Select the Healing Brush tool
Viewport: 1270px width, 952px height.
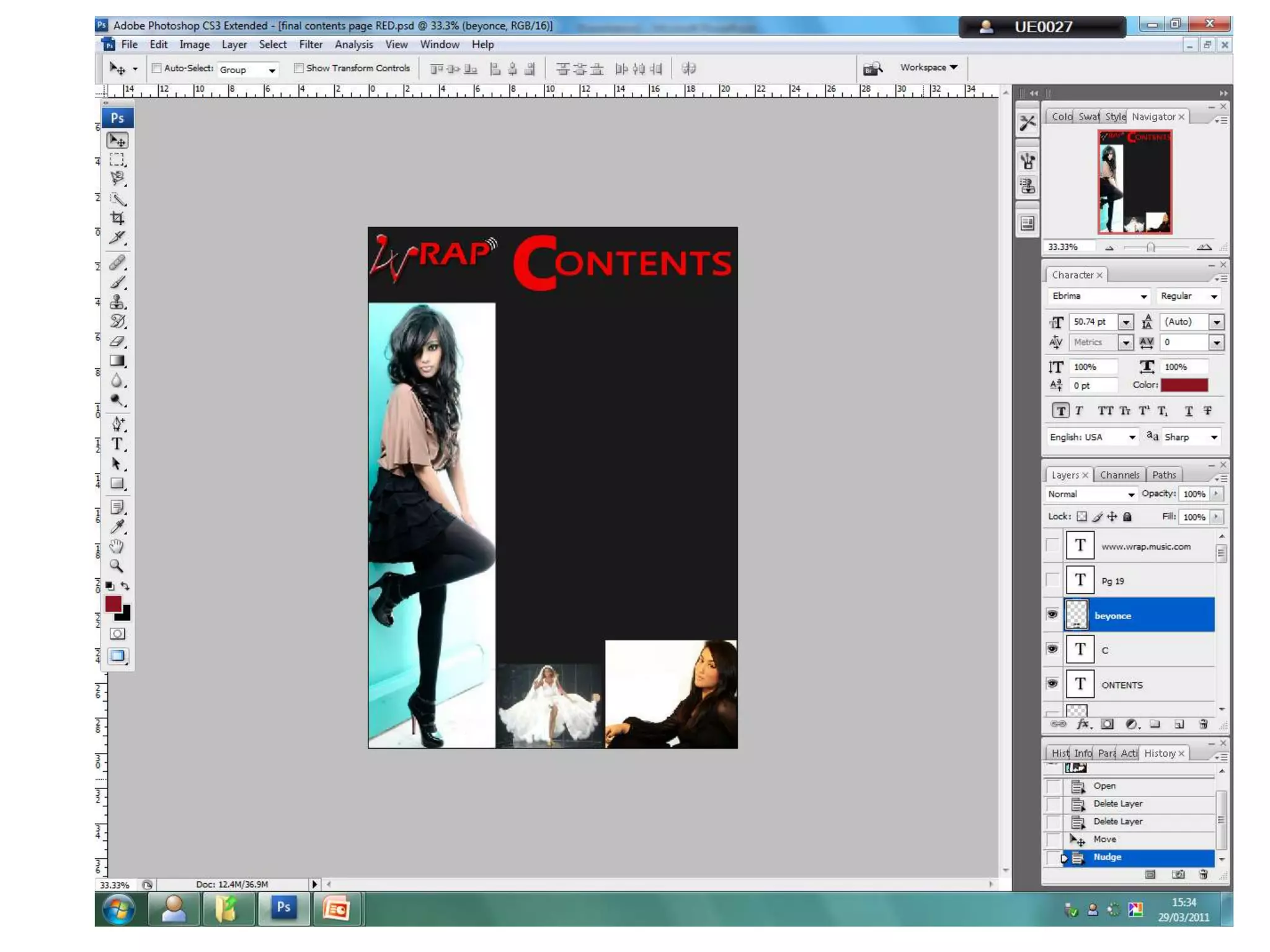tap(117, 263)
